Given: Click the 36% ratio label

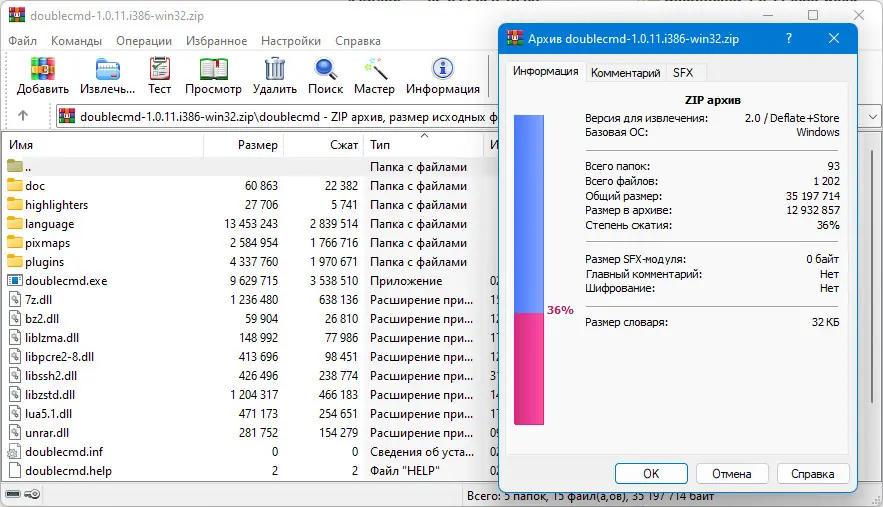Looking at the screenshot, I should pos(560,310).
